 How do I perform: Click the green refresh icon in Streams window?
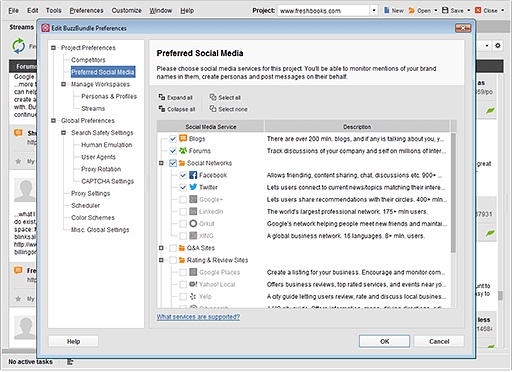tap(19, 46)
